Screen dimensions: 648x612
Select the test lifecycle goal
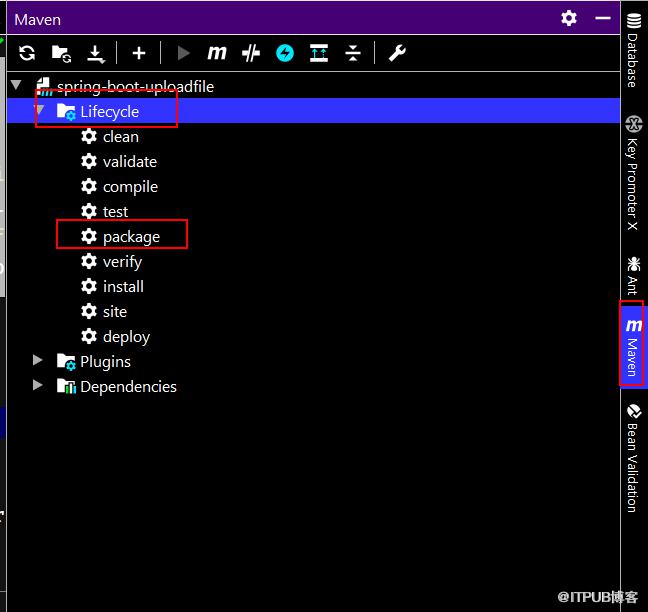(x=115, y=212)
